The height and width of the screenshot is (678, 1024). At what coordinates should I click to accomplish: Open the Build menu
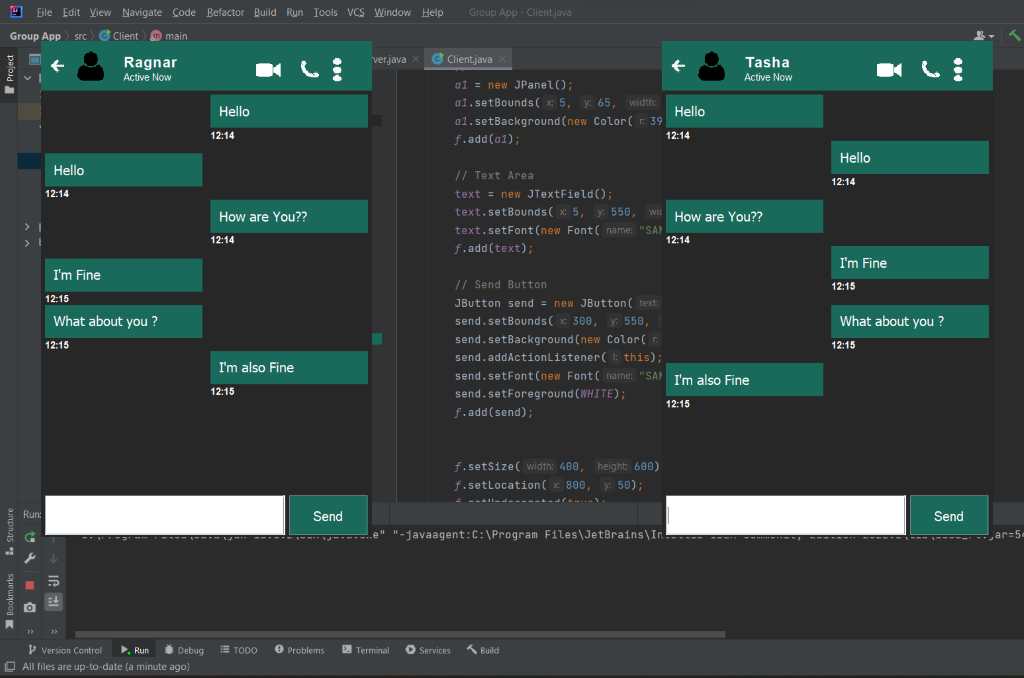click(265, 12)
